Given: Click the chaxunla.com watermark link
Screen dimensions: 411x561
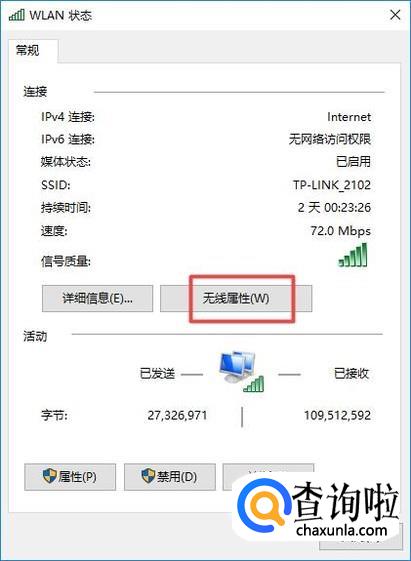Looking at the screenshot, I should point(342,531).
